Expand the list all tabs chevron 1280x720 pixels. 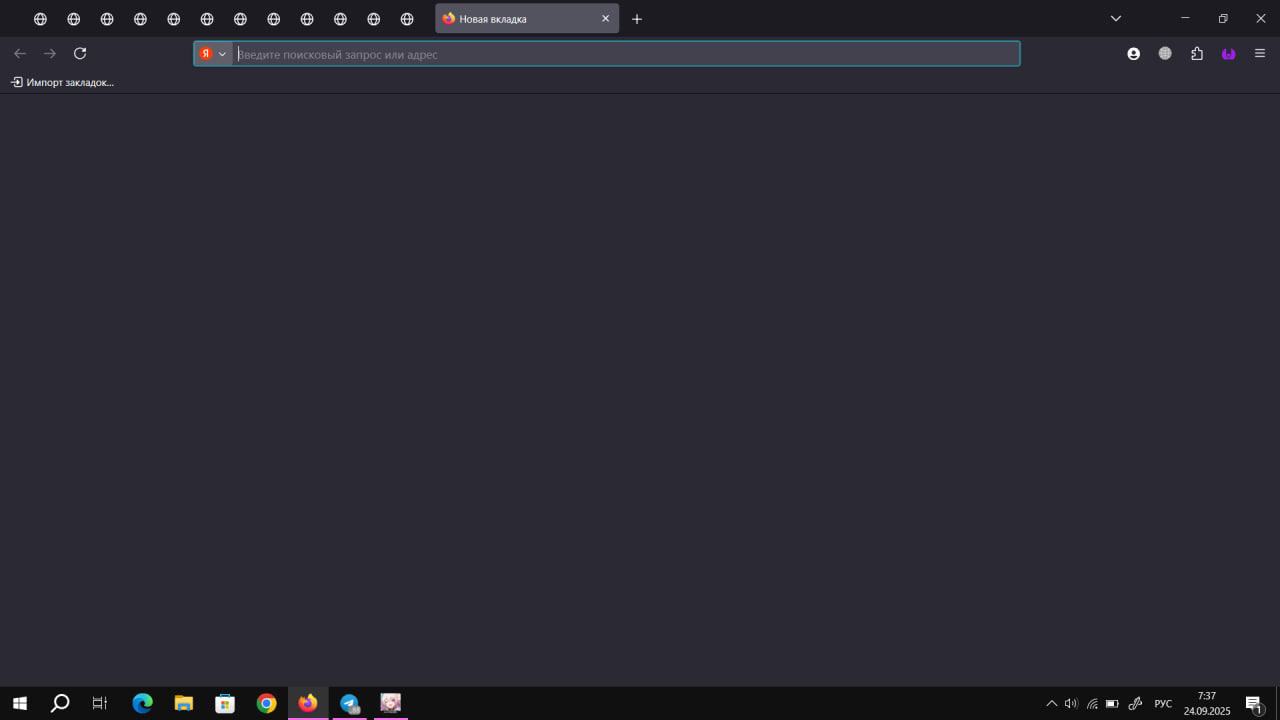(1116, 18)
